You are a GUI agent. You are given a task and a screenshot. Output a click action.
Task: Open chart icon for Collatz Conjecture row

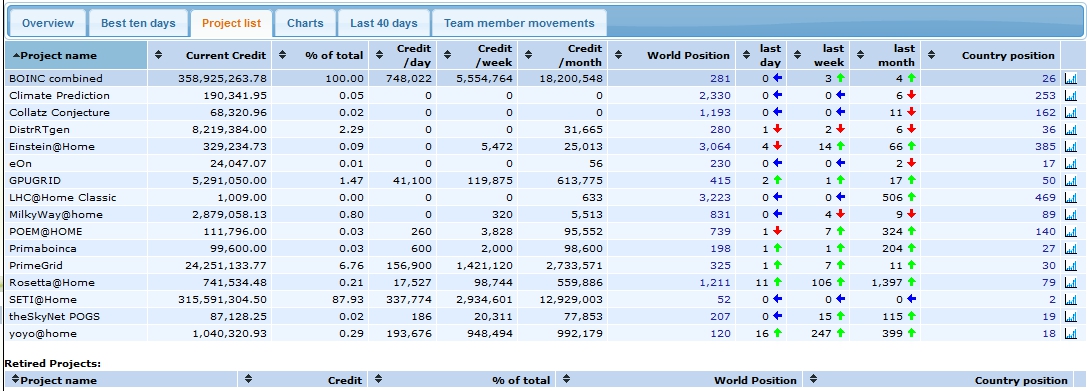coord(1070,112)
